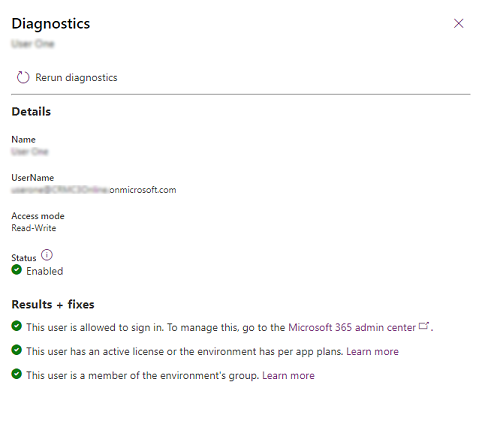The image size is (482, 421).
Task: Click green checkmark beside active license result
Action: (16, 350)
